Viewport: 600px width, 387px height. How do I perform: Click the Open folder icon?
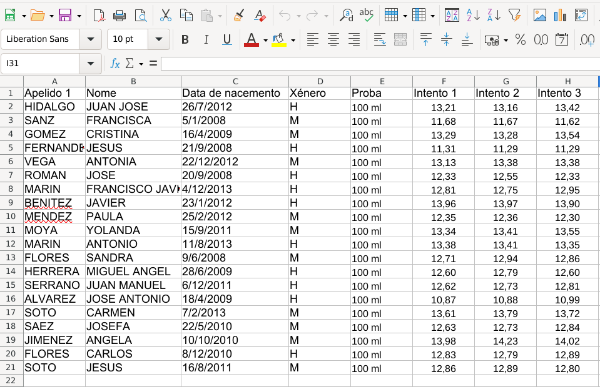coord(38,16)
